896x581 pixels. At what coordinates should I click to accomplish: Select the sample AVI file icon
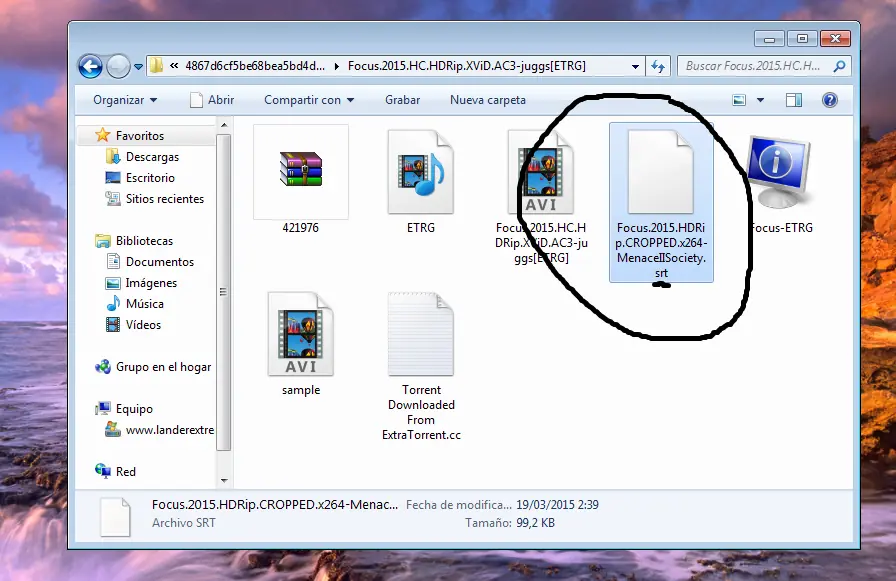coord(301,334)
